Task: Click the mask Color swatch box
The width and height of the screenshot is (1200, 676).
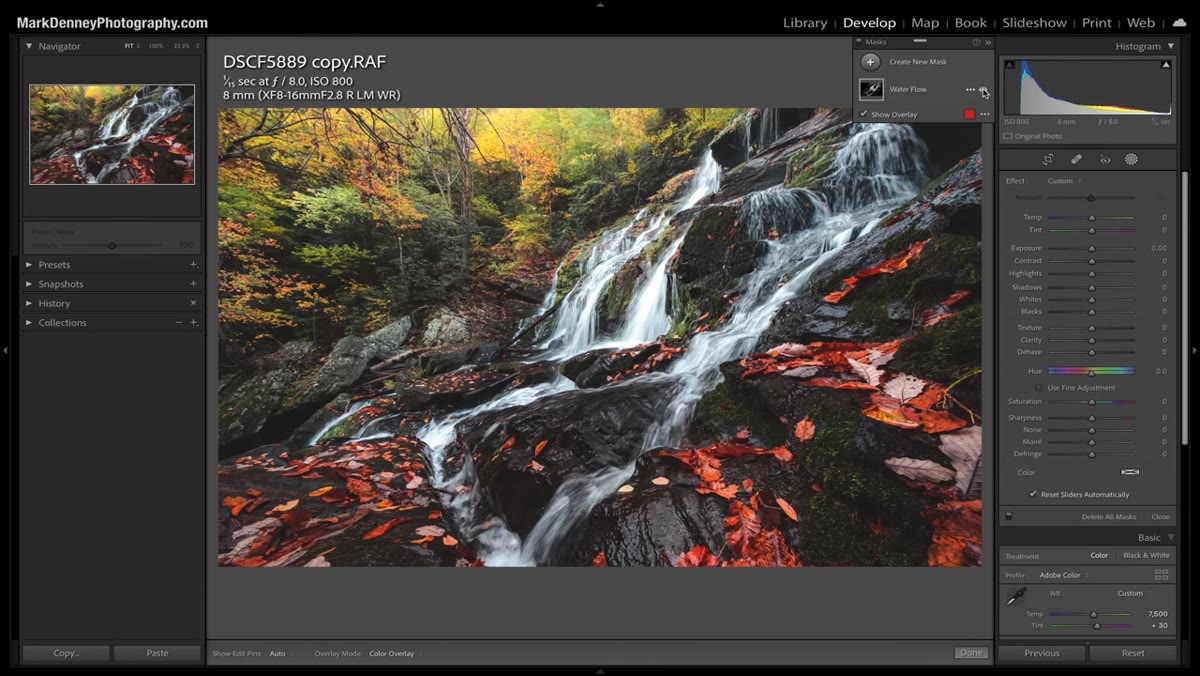Action: click(x=1130, y=472)
